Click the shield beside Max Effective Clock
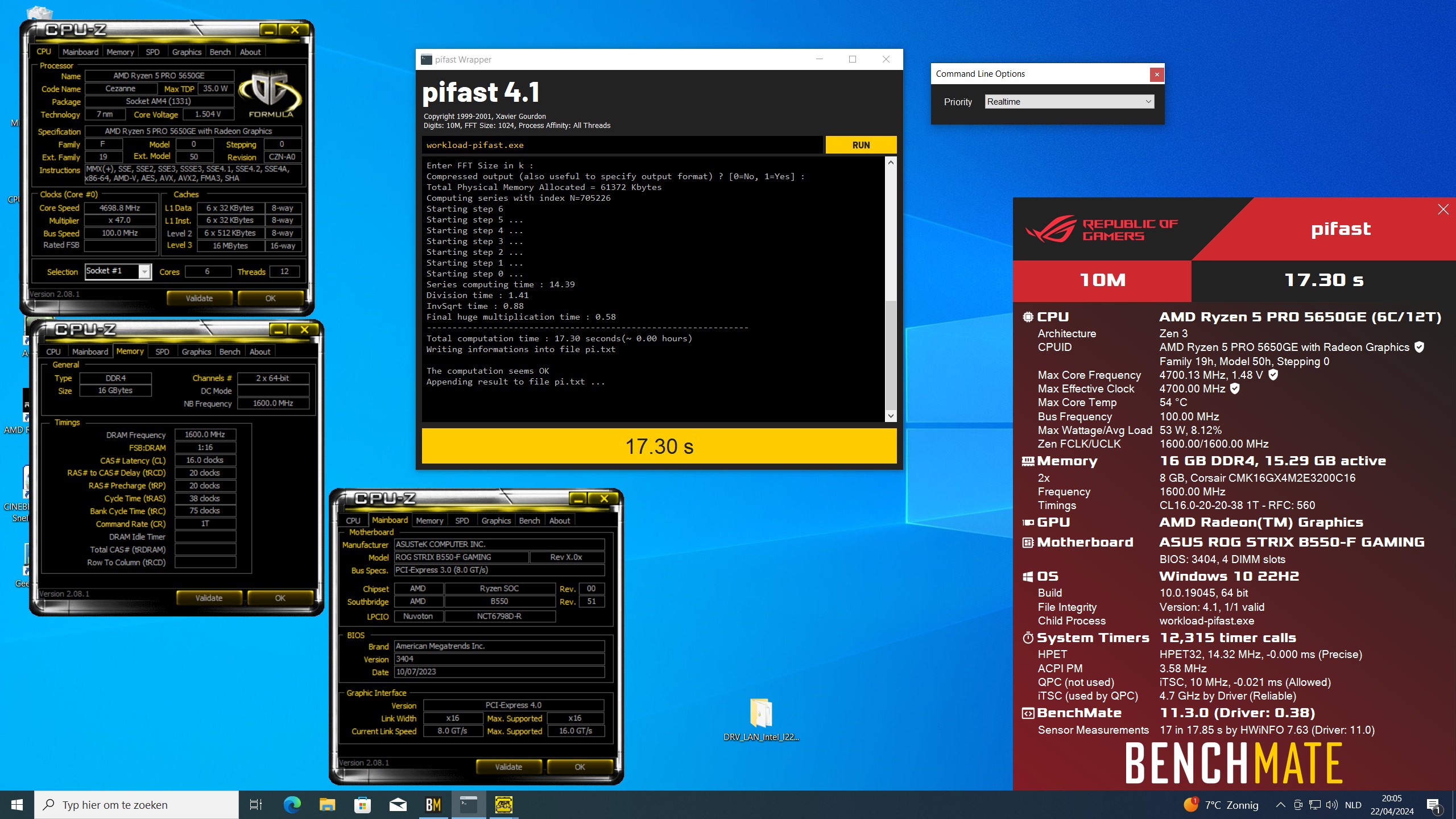 tap(1235, 388)
